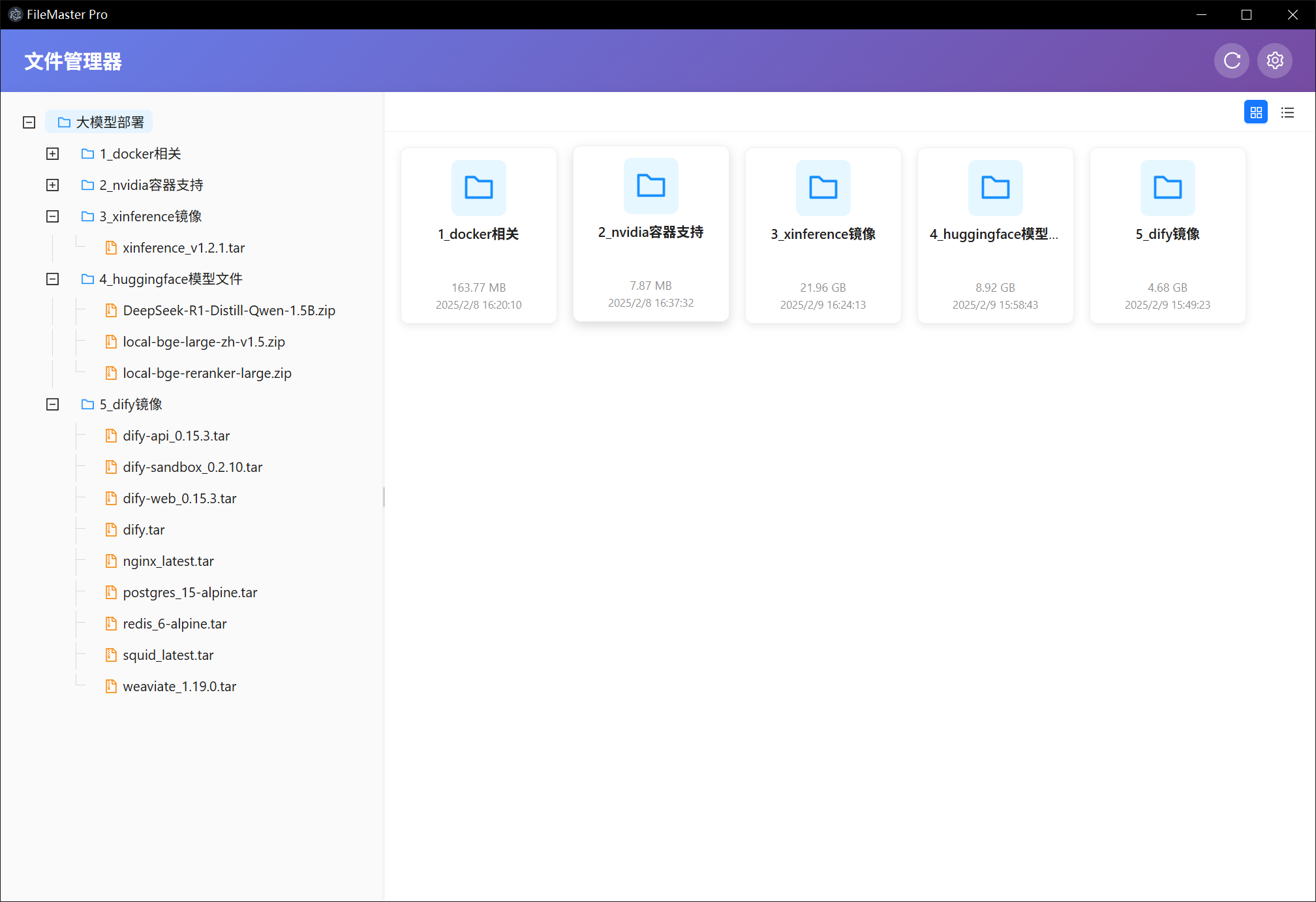Click the sidebar splitter handle
Image resolution: width=1316 pixels, height=902 pixels.
[x=384, y=497]
